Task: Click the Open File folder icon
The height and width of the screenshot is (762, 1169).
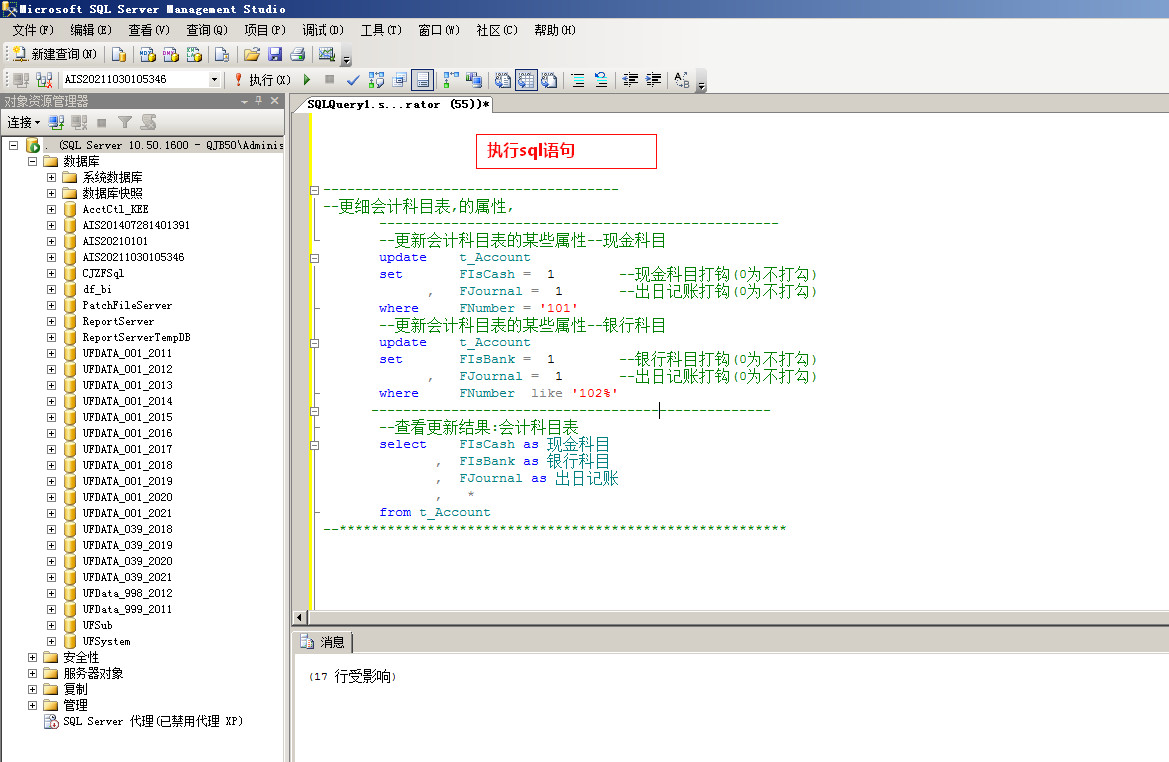Action: (x=252, y=54)
